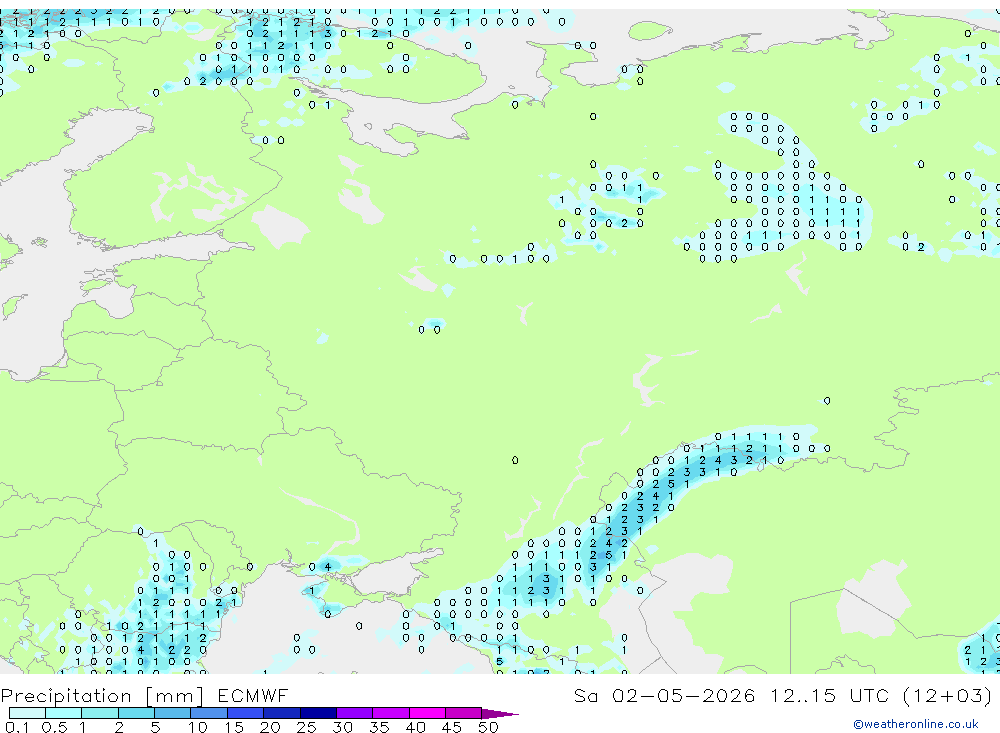Image resolution: width=1000 pixels, height=733 pixels.
Task: Click the '10' legend scale label
Action: pos(198,727)
